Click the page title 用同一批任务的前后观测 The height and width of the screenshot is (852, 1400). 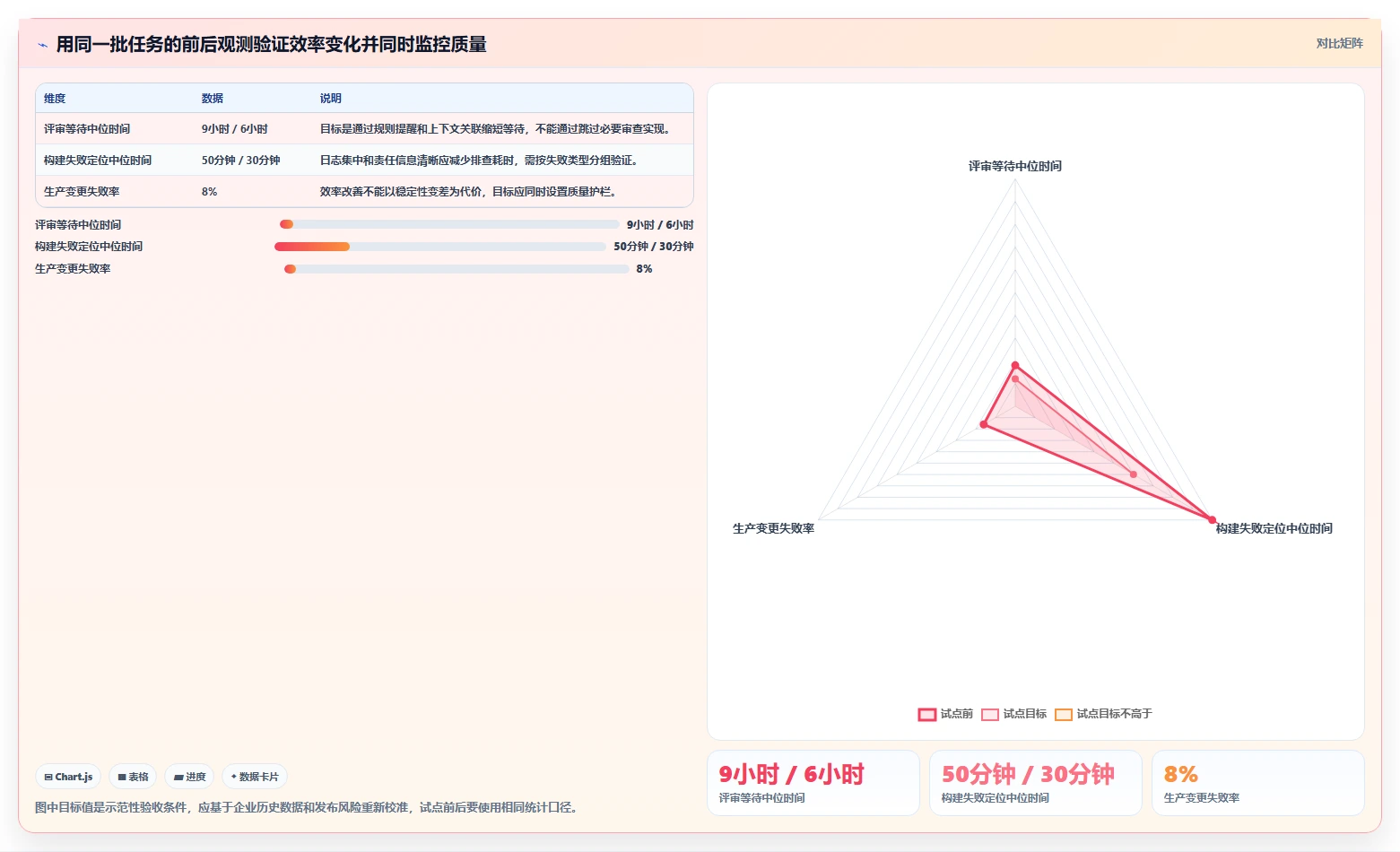pyautogui.click(x=272, y=45)
